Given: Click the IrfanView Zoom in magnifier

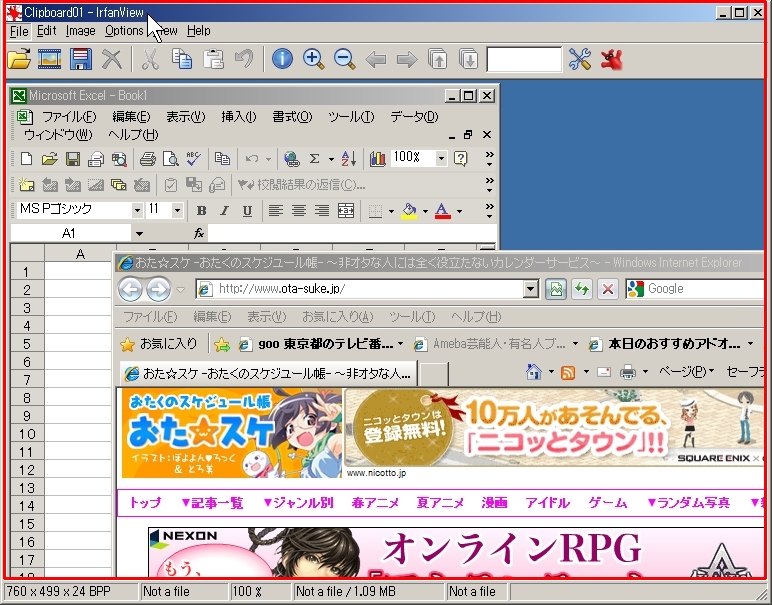Looking at the screenshot, I should [x=314, y=59].
